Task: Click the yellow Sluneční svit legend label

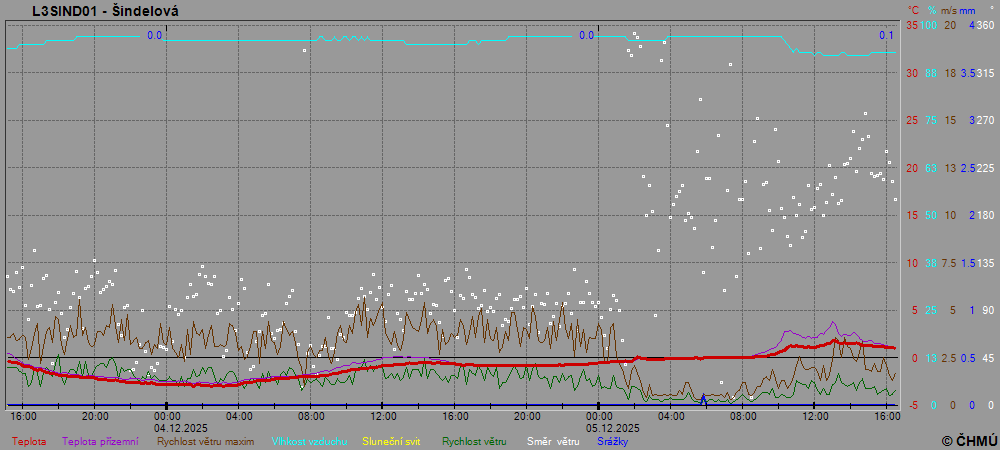Action: [391, 441]
